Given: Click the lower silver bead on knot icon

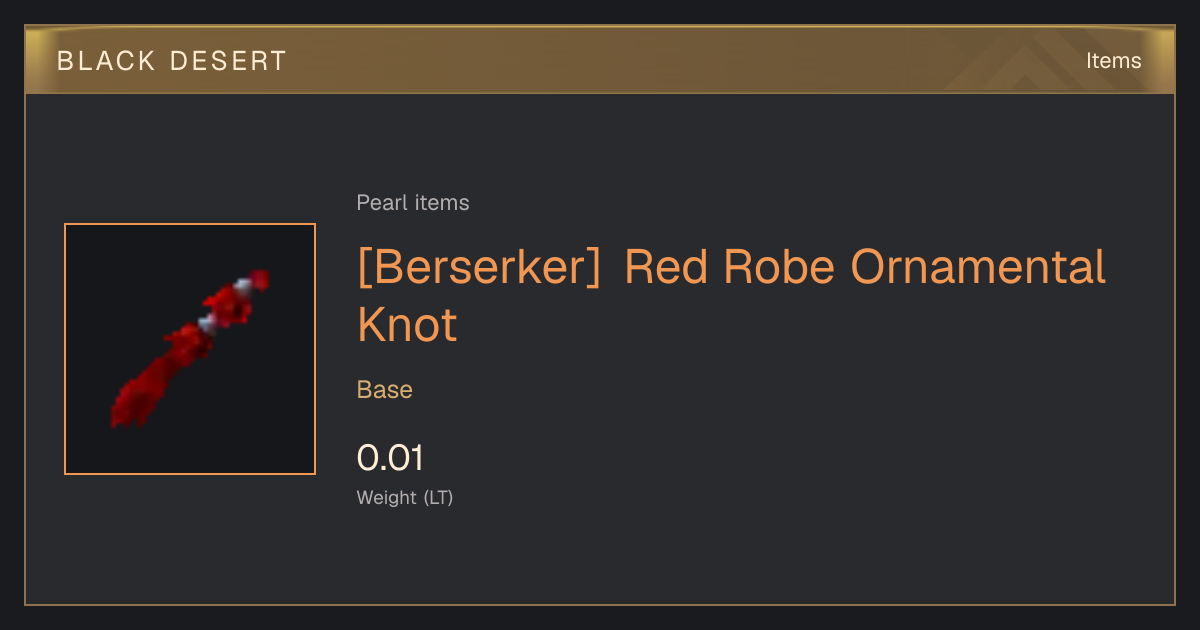Looking at the screenshot, I should click(208, 322).
